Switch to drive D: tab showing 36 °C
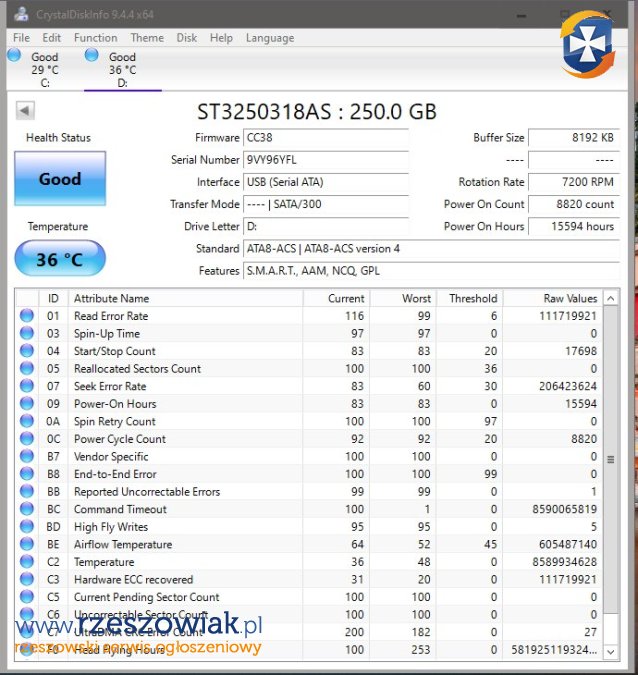Image resolution: width=638 pixels, height=675 pixels. tap(123, 69)
